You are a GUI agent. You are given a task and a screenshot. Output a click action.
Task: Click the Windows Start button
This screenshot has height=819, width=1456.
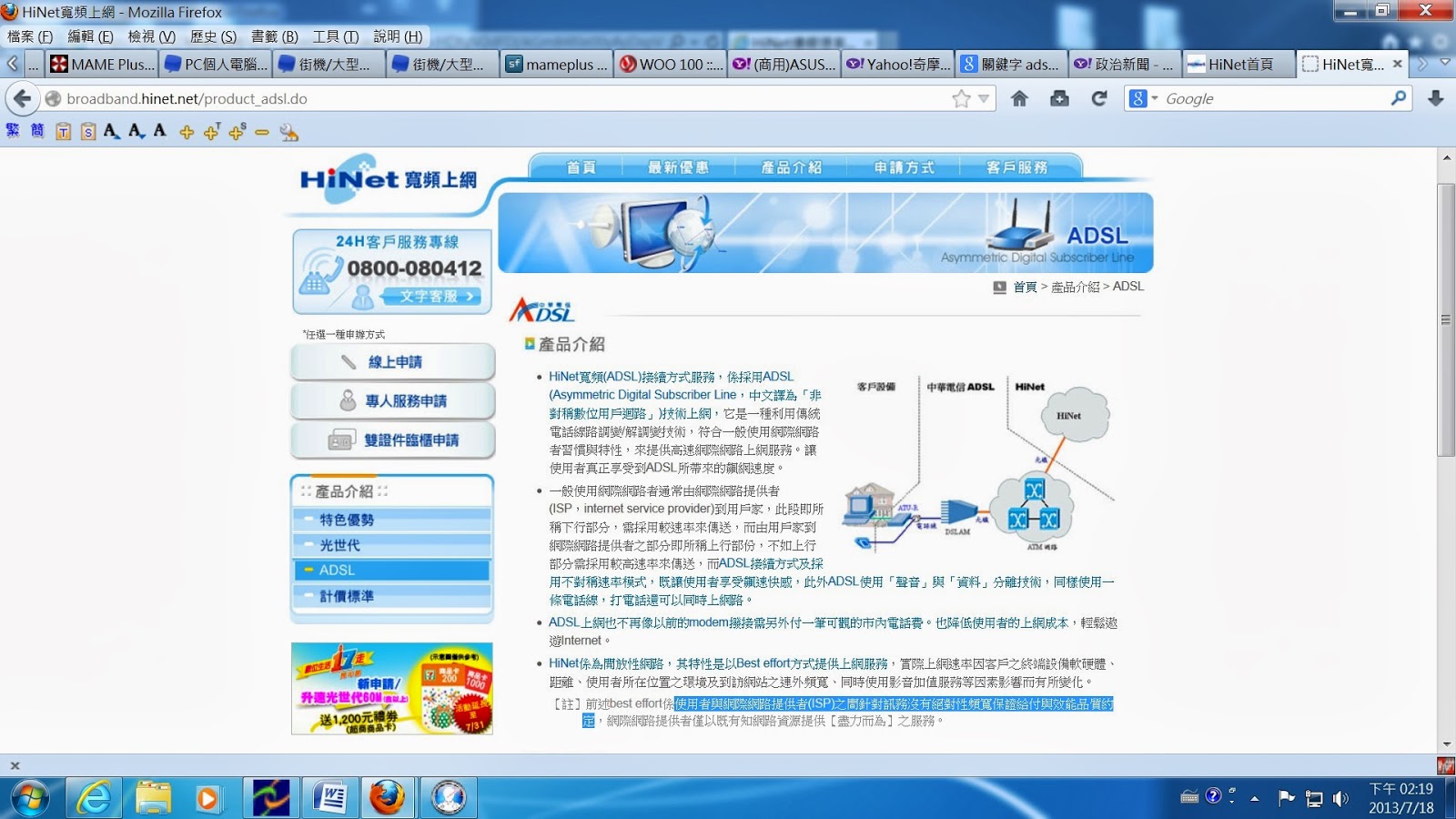pyautogui.click(x=30, y=798)
